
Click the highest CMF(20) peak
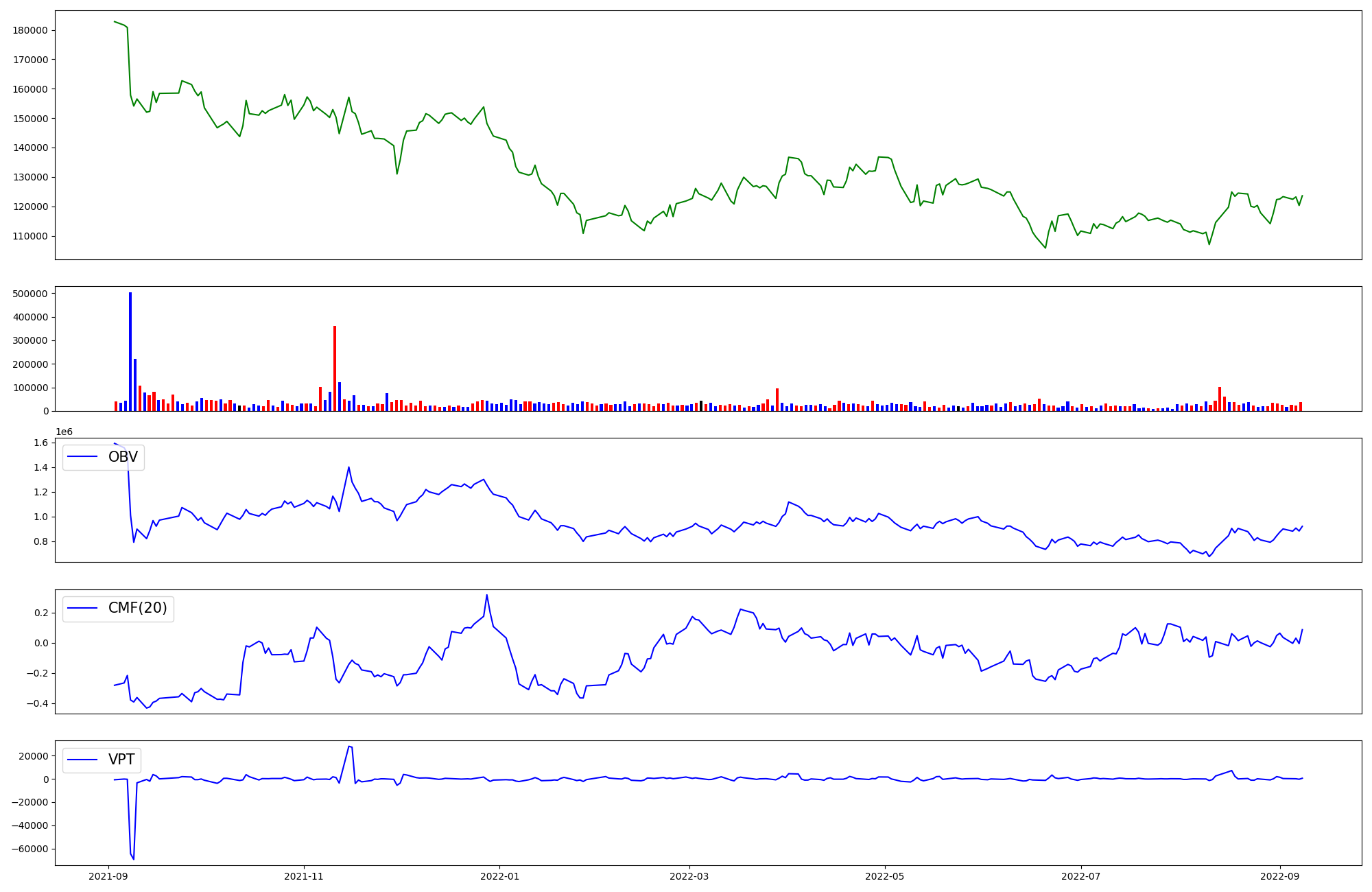pos(487,595)
